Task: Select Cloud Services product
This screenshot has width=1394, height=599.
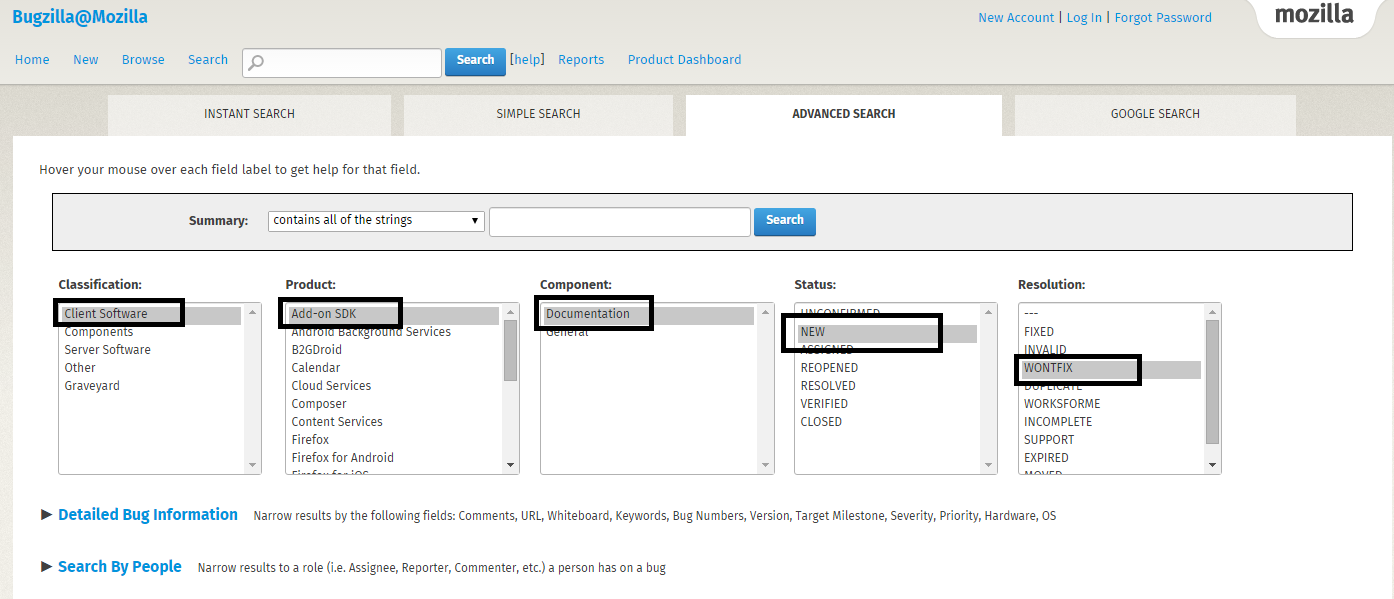Action: (x=392, y=386)
